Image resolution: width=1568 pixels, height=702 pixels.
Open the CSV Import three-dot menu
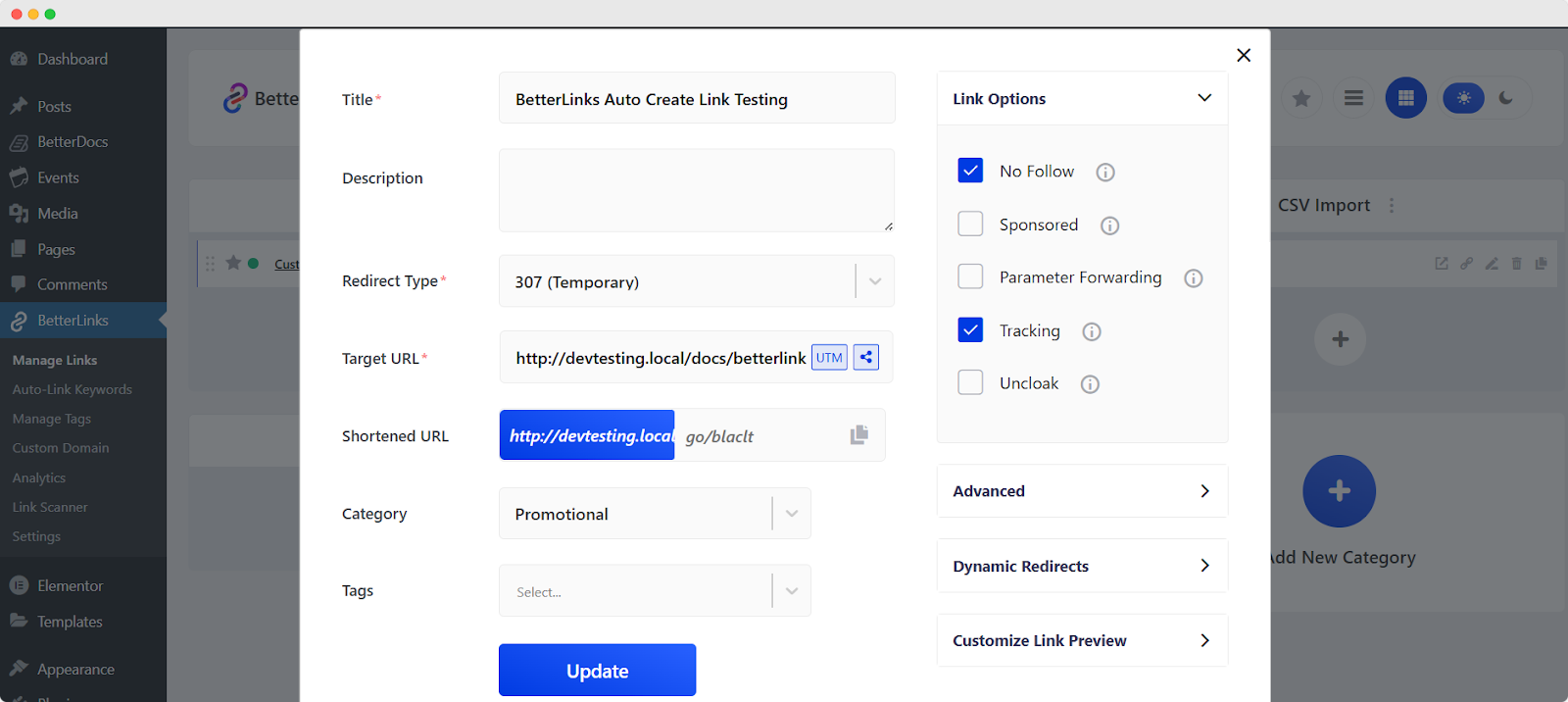[1392, 206]
